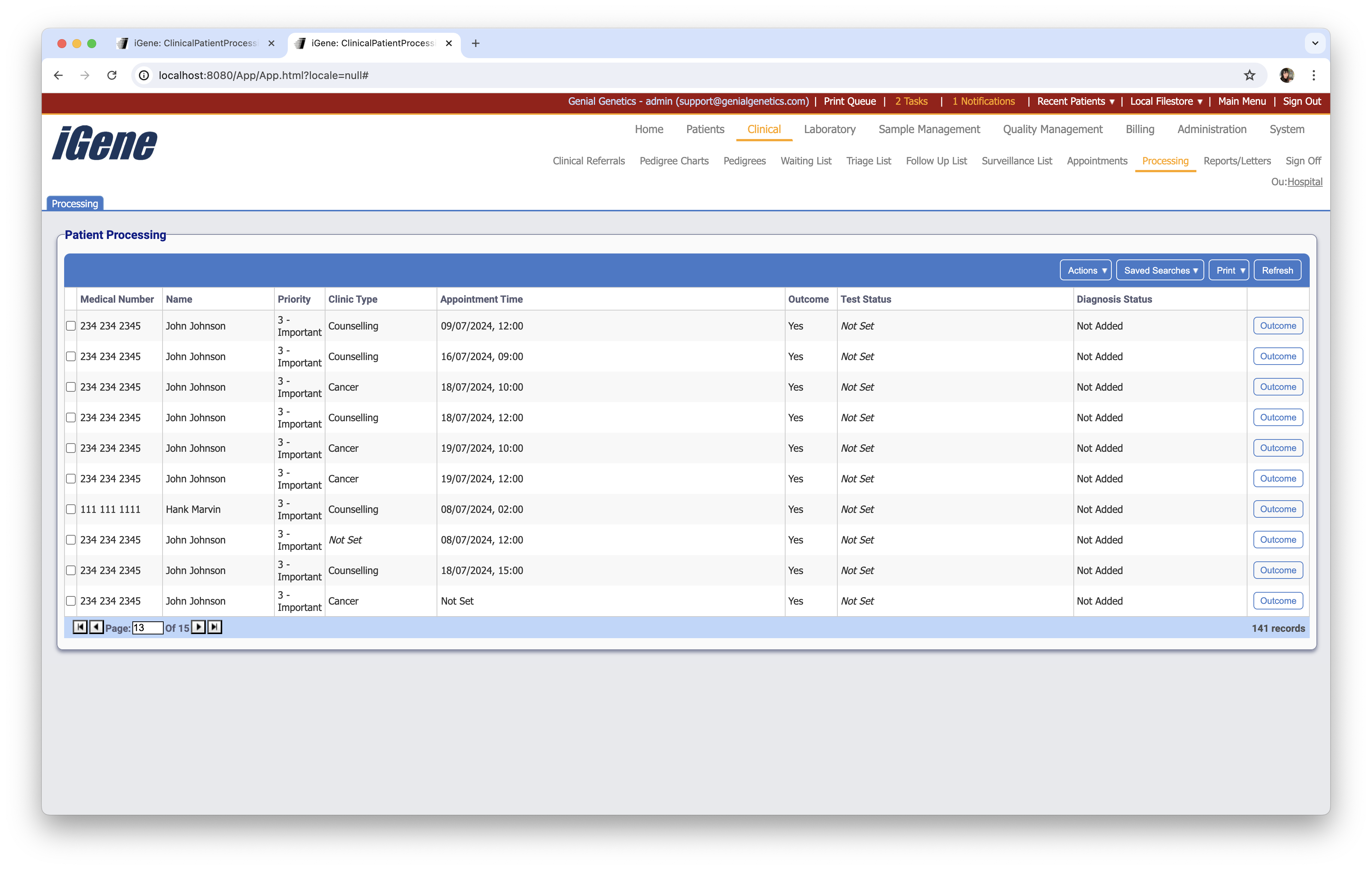The width and height of the screenshot is (1372, 870).
Task: Open the Hospital organizational unit link
Action: [x=1305, y=181]
